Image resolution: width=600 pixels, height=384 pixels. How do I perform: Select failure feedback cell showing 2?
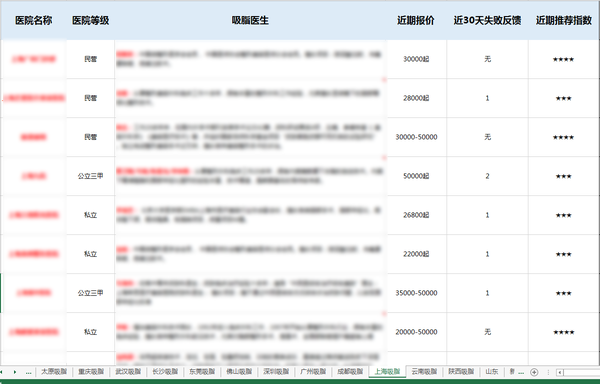487,176
